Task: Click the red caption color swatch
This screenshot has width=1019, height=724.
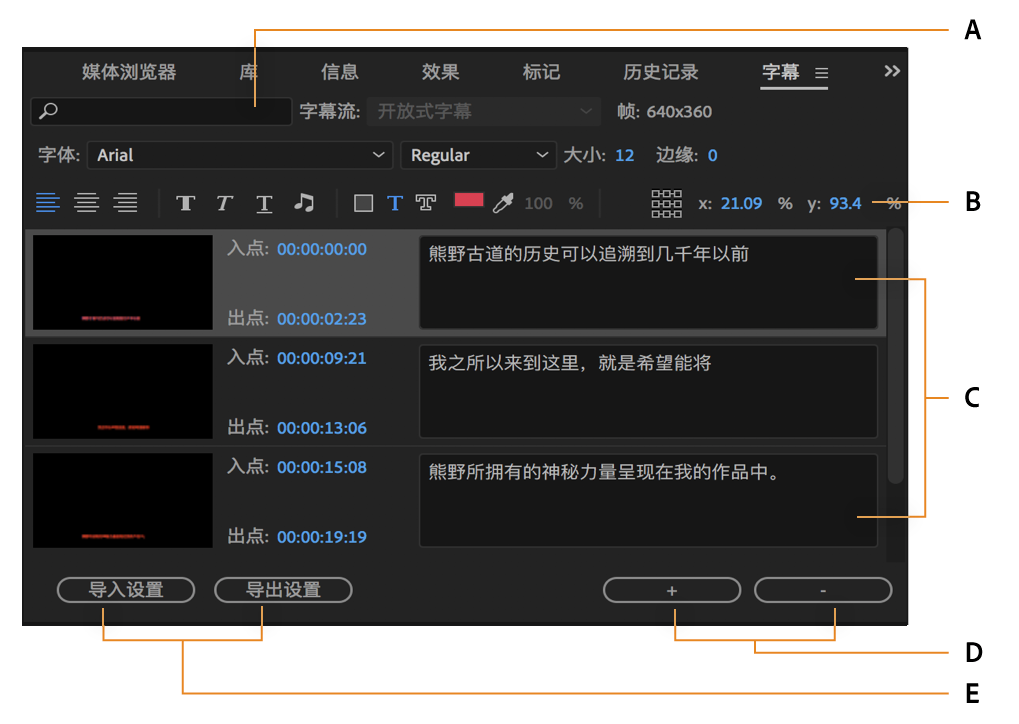Action: tap(468, 200)
